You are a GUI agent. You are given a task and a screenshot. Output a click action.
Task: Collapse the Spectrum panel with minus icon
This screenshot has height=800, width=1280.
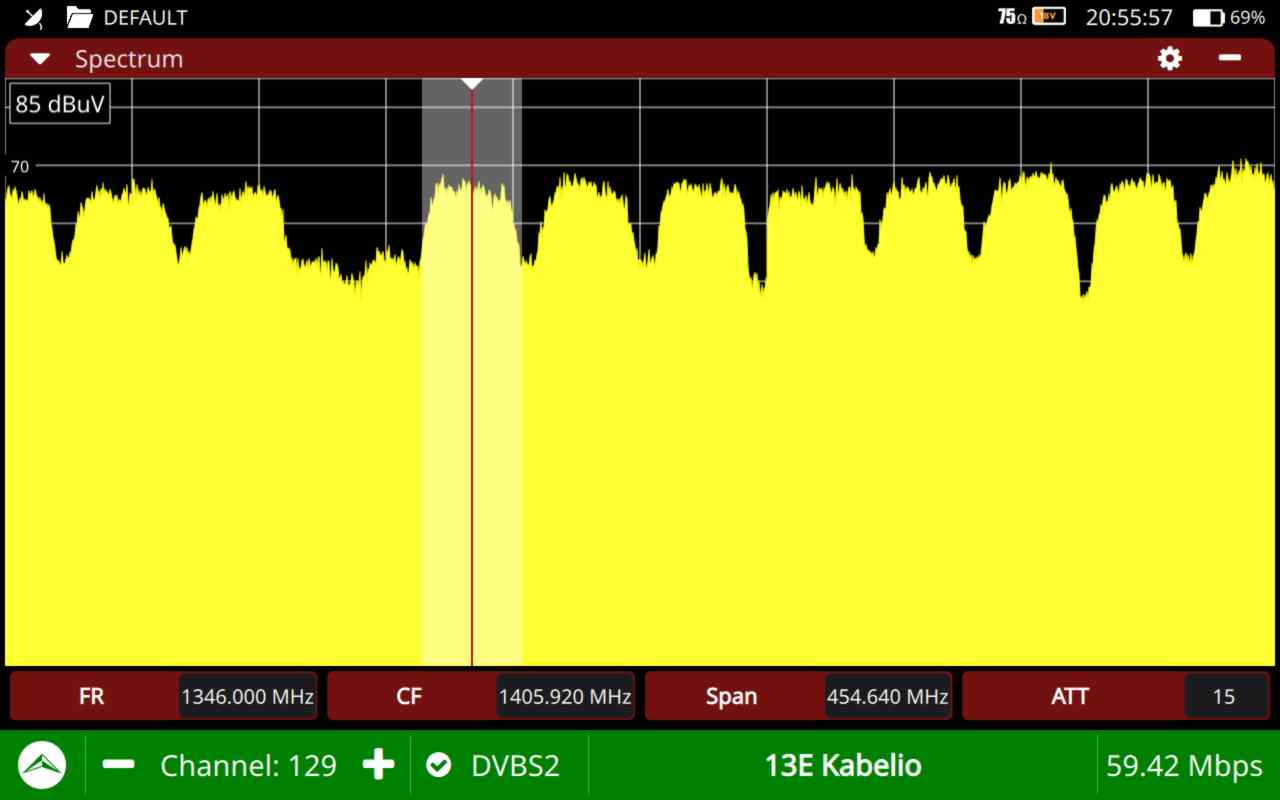point(1229,59)
